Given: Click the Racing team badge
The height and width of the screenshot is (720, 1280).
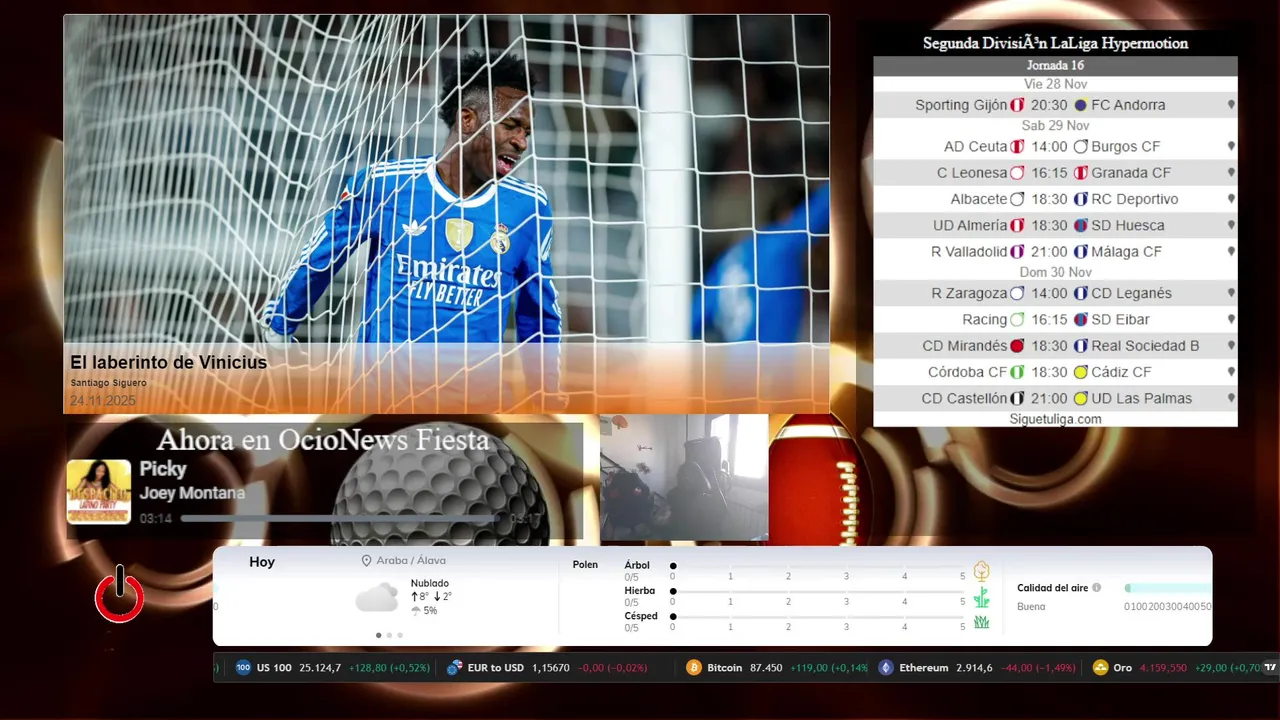Looking at the screenshot, I should coord(1017,320).
